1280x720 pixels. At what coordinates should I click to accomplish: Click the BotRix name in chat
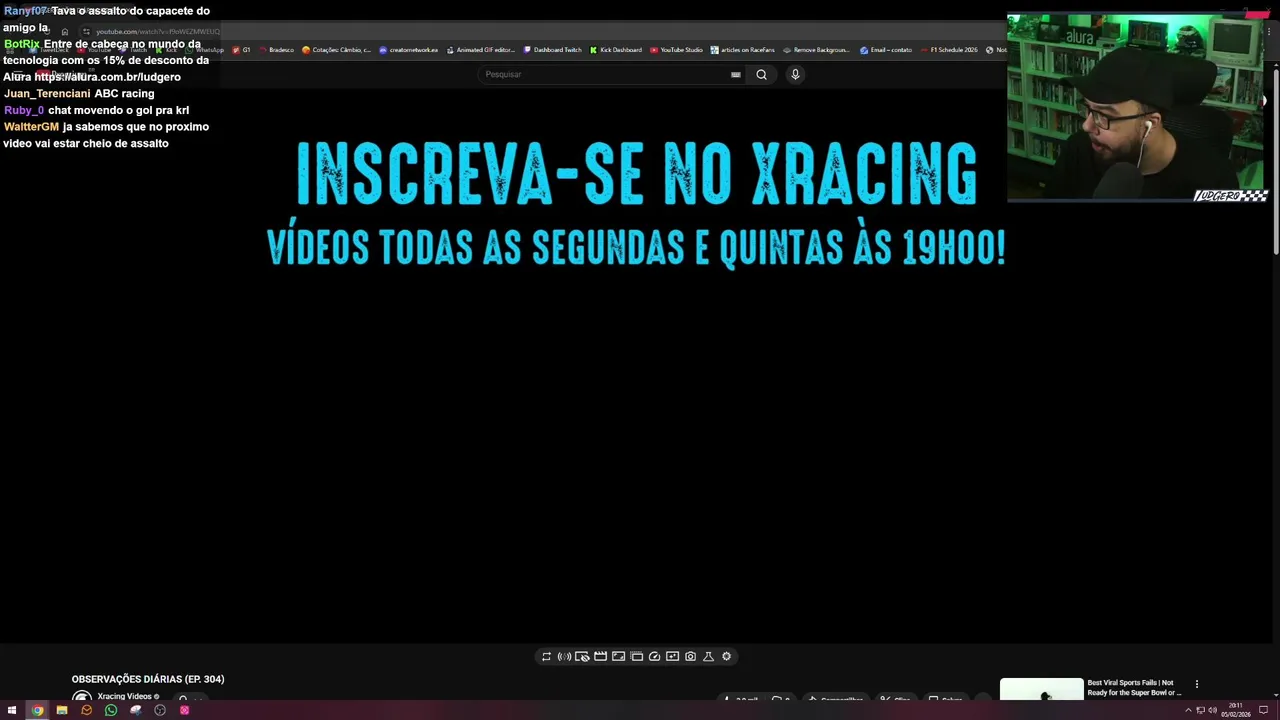point(22,44)
